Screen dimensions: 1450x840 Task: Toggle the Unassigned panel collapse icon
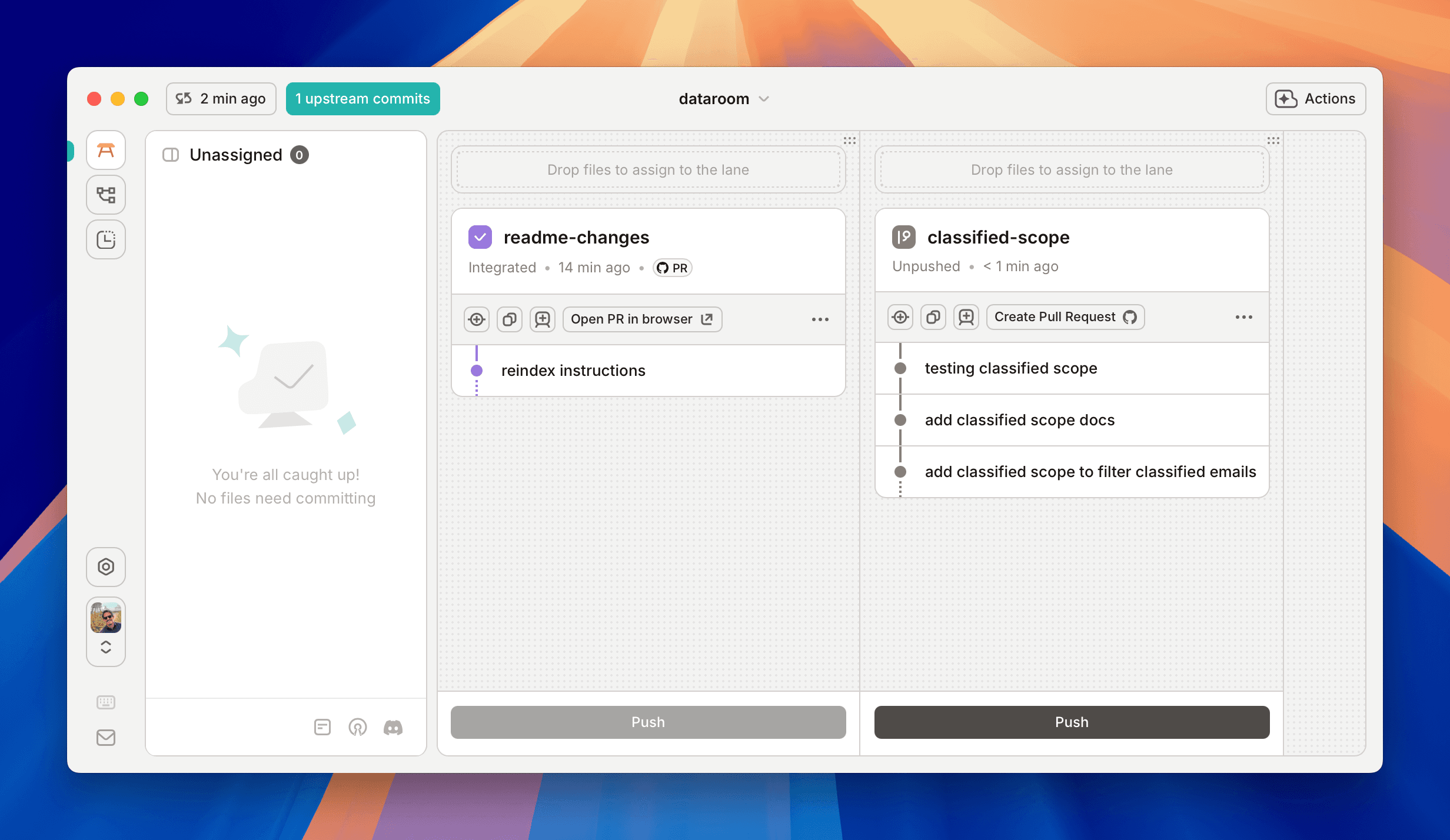[171, 155]
